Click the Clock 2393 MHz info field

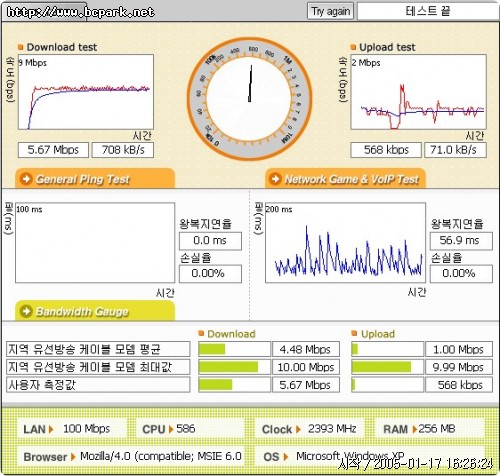[x=310, y=428]
